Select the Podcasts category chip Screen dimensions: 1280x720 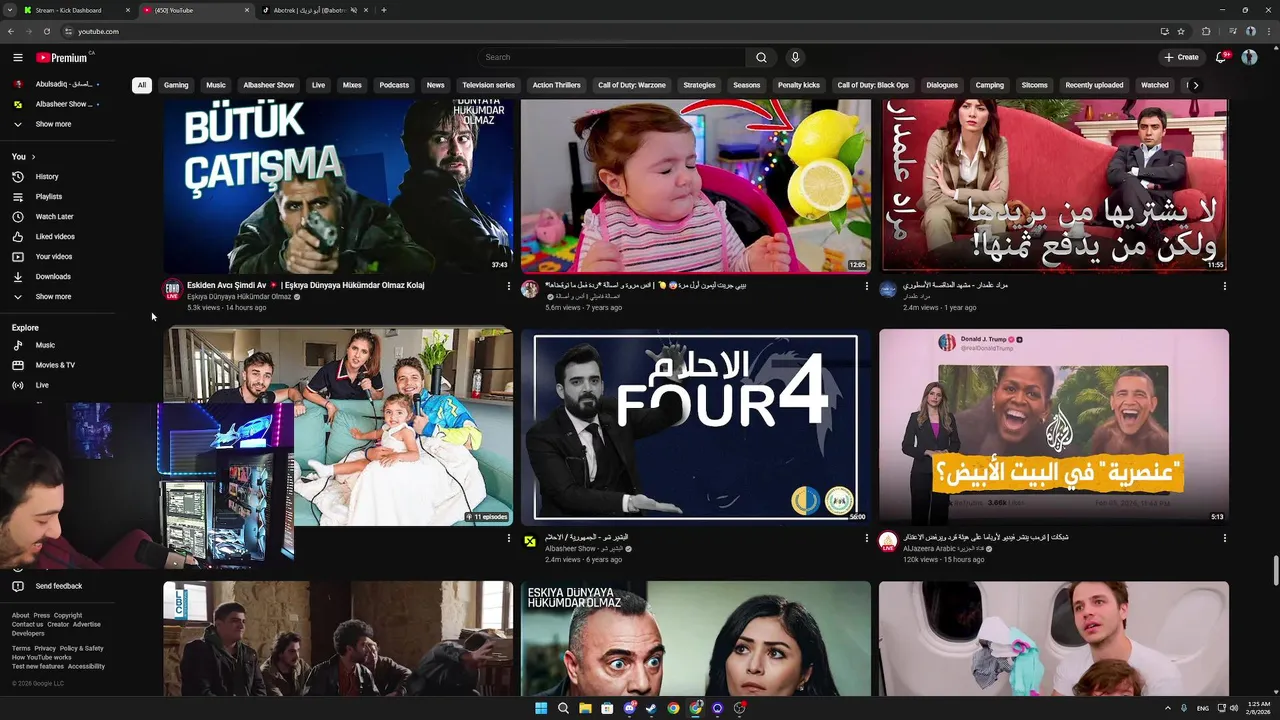point(394,85)
